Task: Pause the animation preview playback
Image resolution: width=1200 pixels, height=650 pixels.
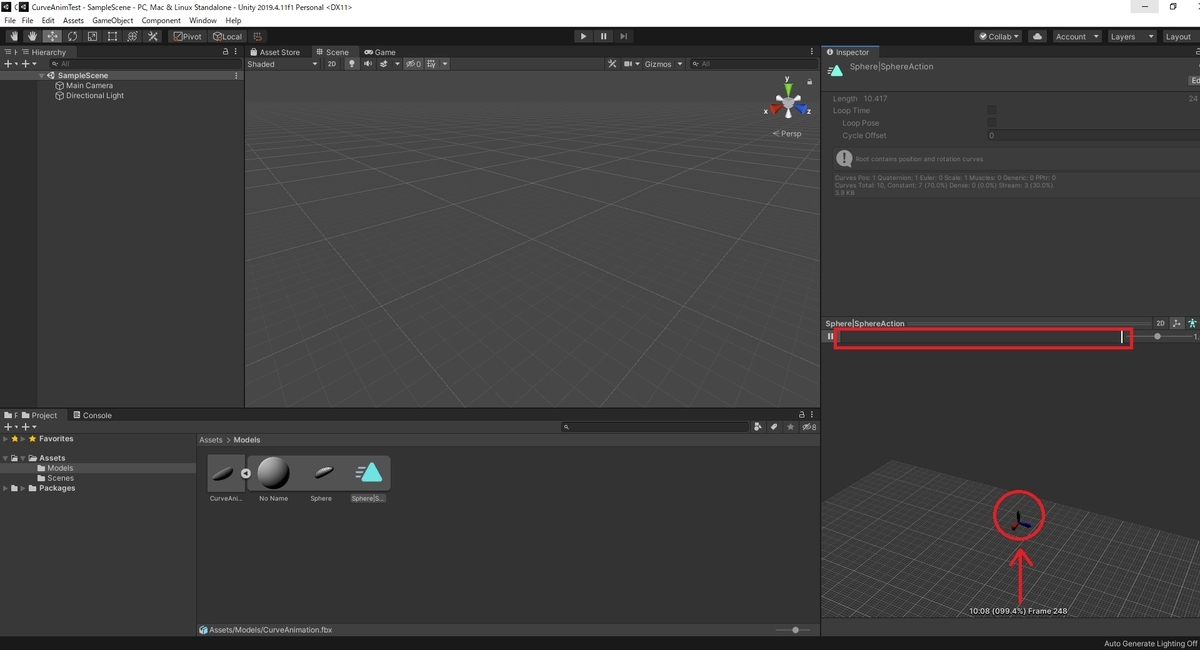Action: [830, 337]
